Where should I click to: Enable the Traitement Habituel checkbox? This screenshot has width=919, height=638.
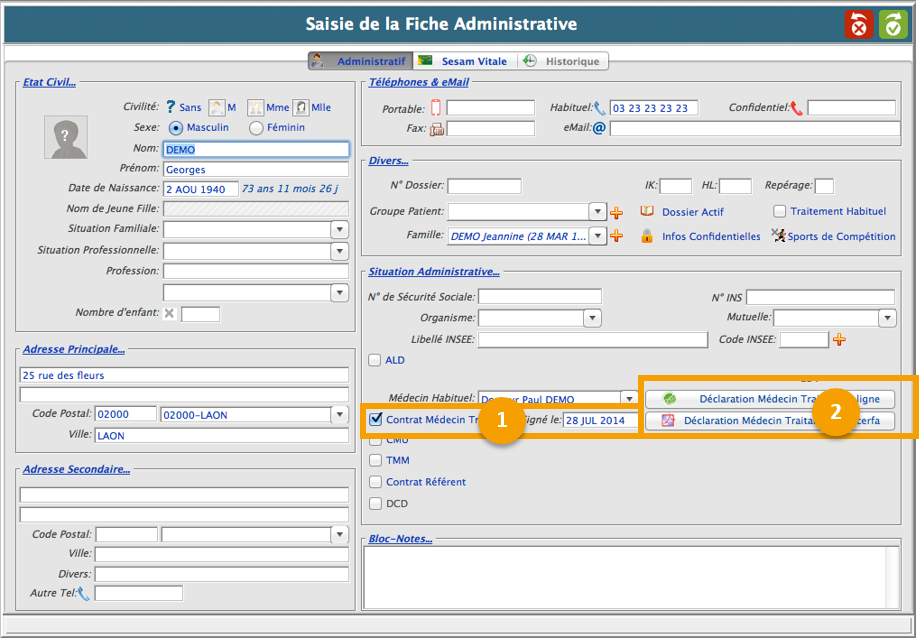780,211
